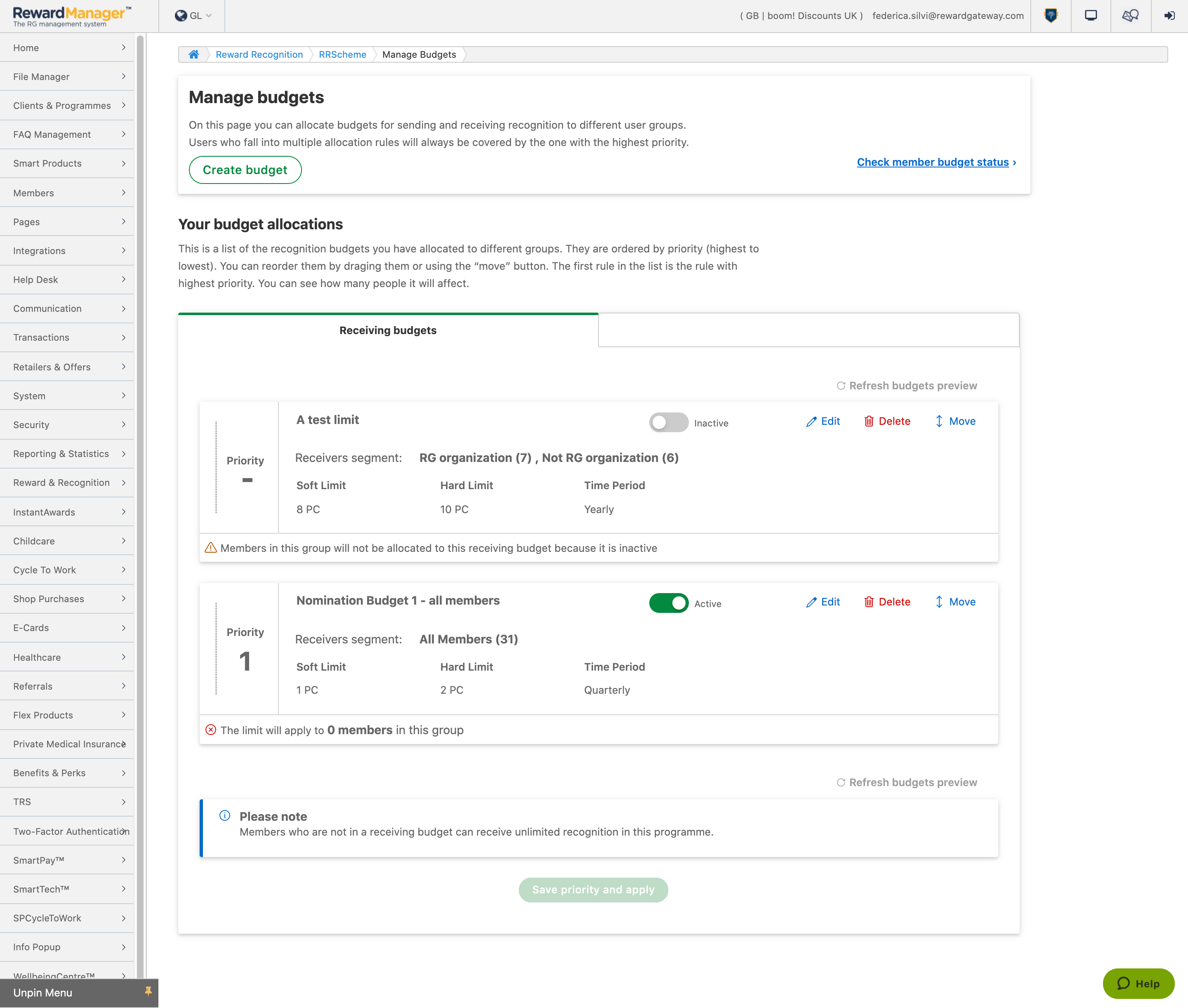
Task: Click the logout arrow icon in header
Action: click(x=1170, y=16)
